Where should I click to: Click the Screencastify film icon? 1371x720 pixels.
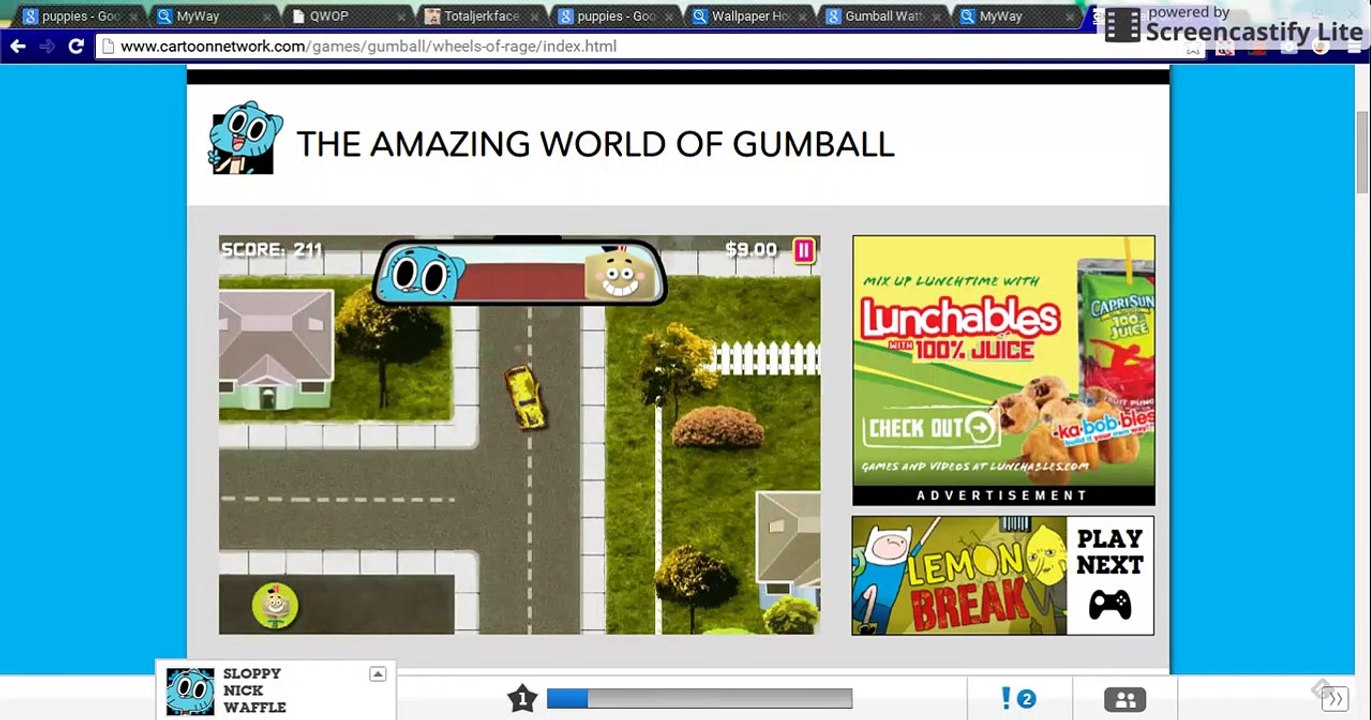(x=1122, y=24)
